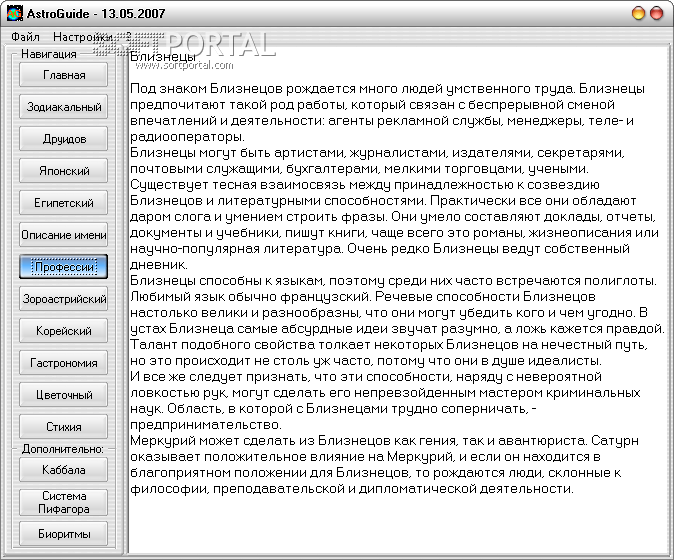Open the Египетский horoscope
The image size is (674, 560).
(64, 203)
